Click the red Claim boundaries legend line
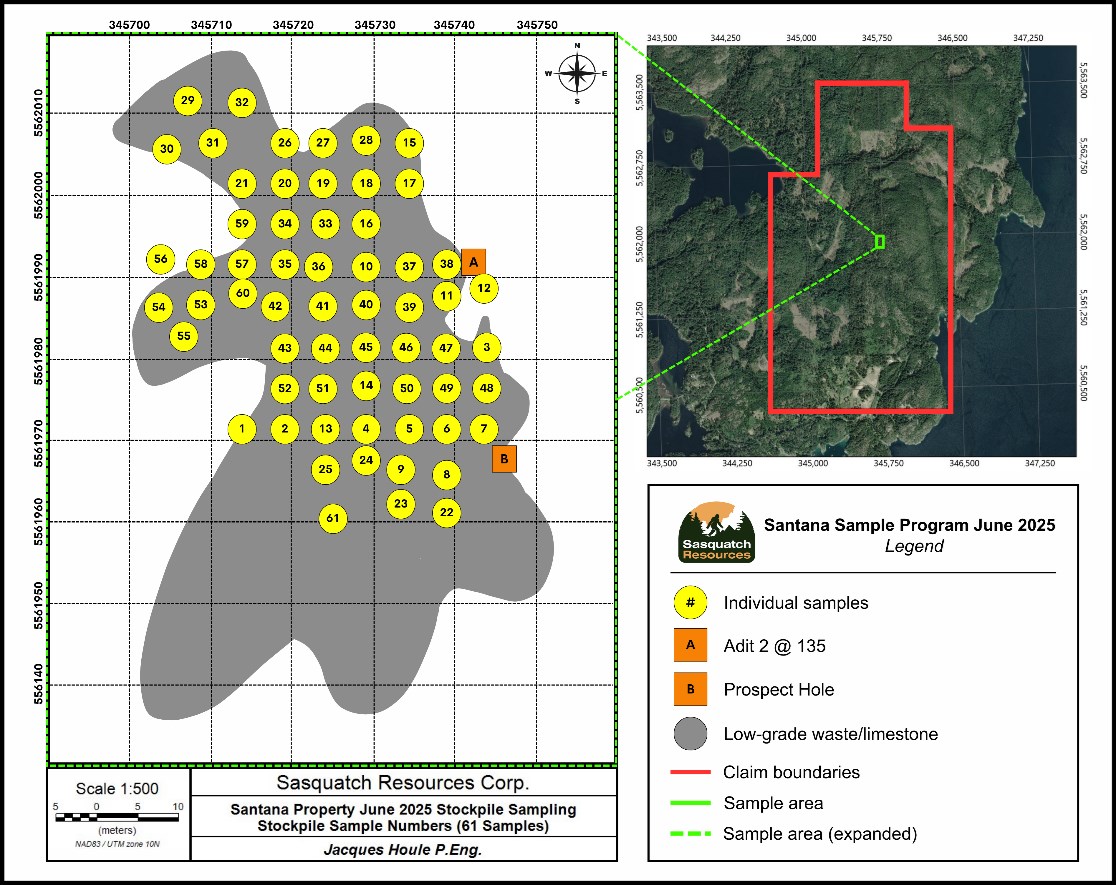The image size is (1116, 885). click(690, 773)
